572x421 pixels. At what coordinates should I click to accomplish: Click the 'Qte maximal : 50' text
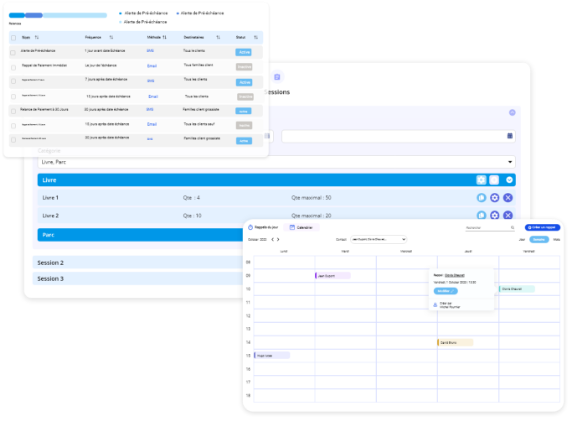point(311,198)
